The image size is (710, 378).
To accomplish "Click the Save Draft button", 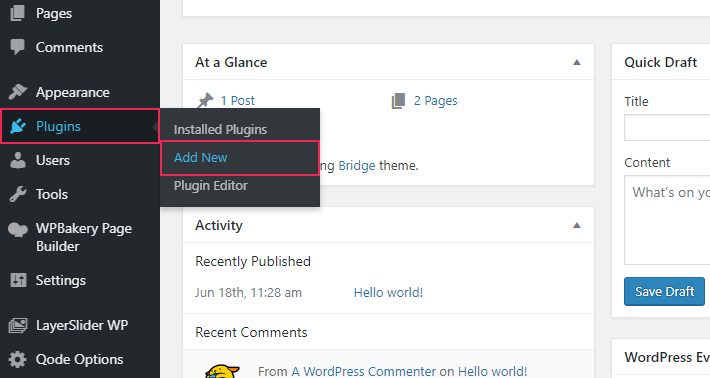I will (x=664, y=292).
